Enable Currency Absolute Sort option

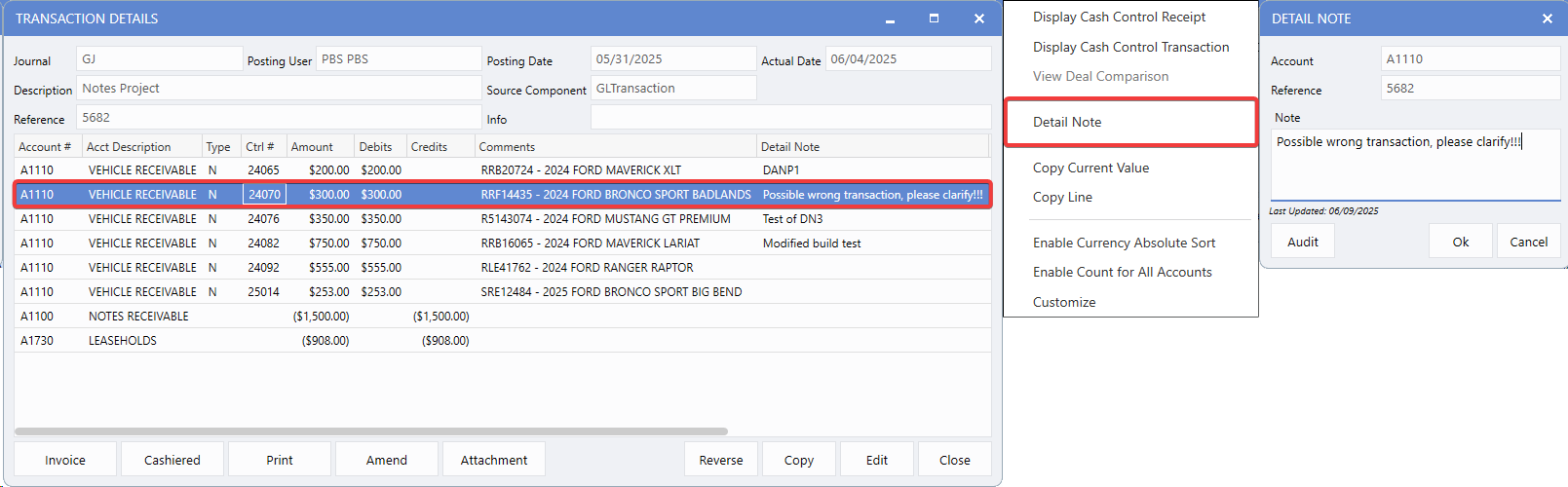pos(1124,243)
